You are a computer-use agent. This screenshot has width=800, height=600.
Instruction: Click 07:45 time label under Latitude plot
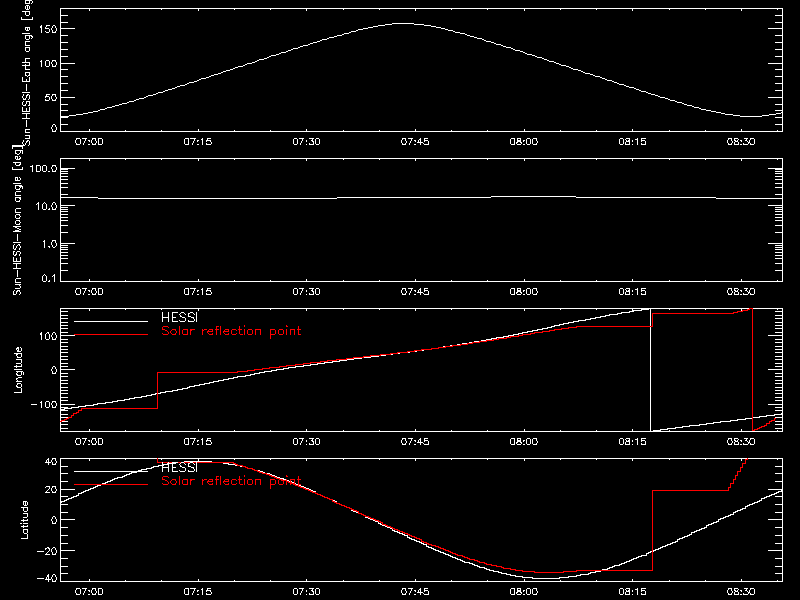[415, 592]
